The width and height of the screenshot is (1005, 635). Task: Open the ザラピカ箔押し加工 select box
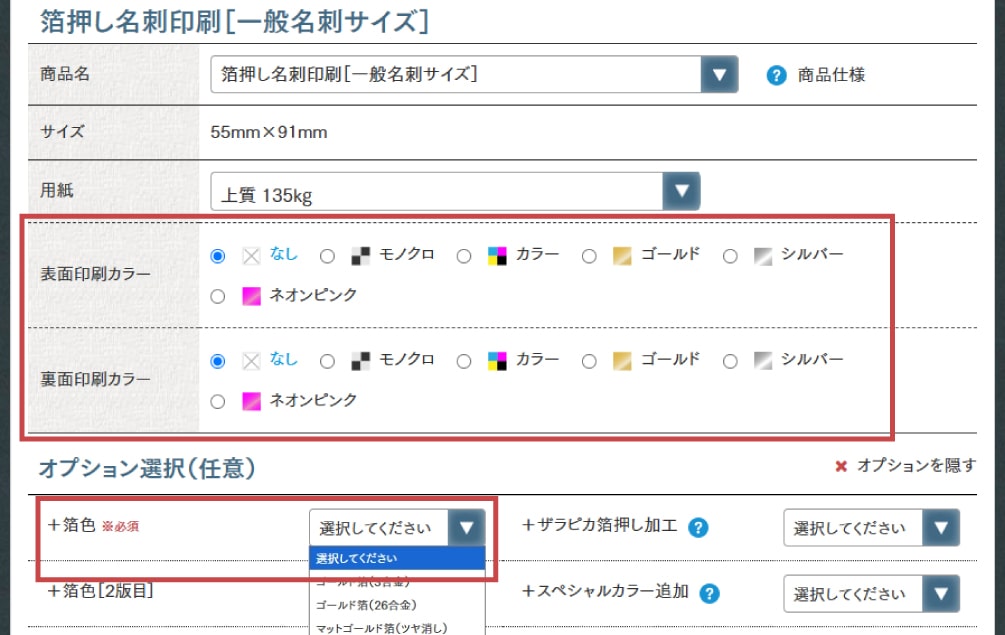[x=870, y=528]
